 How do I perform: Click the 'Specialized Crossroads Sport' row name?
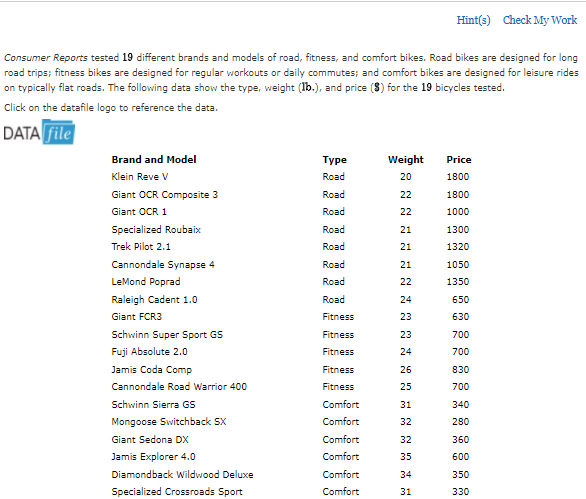[x=177, y=492]
